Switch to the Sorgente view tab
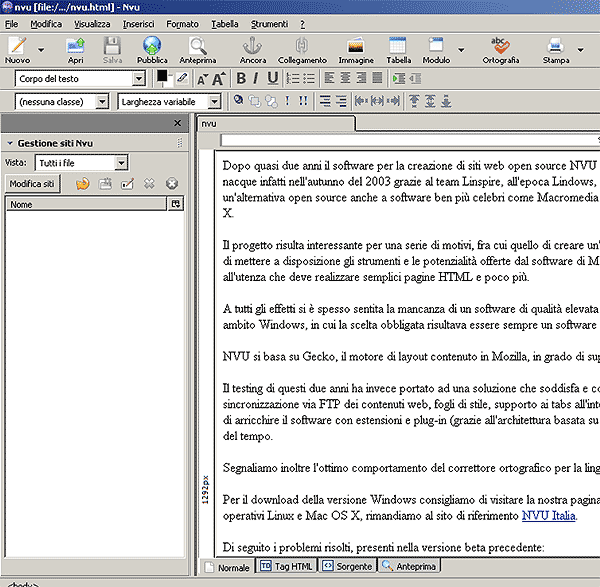 pos(347,566)
